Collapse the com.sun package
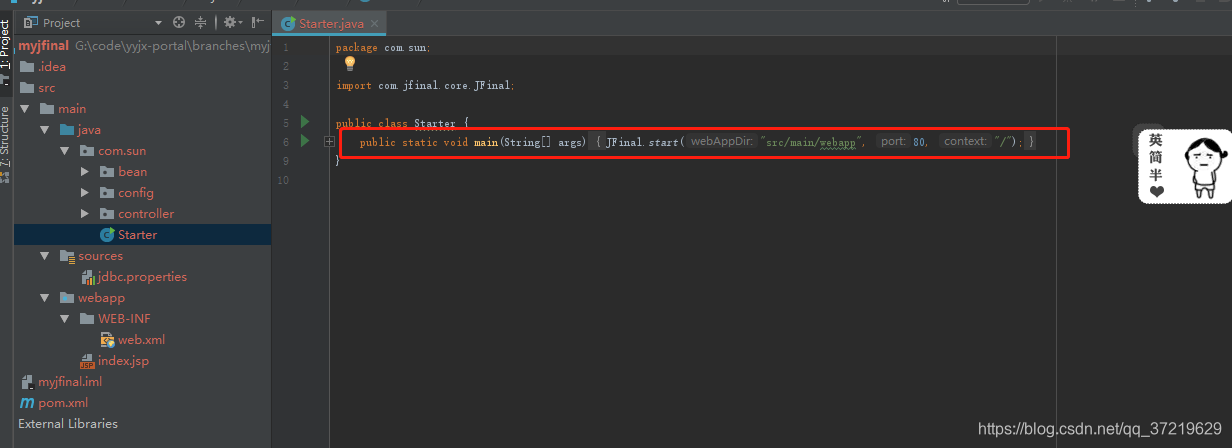The image size is (1232, 448). (65, 150)
